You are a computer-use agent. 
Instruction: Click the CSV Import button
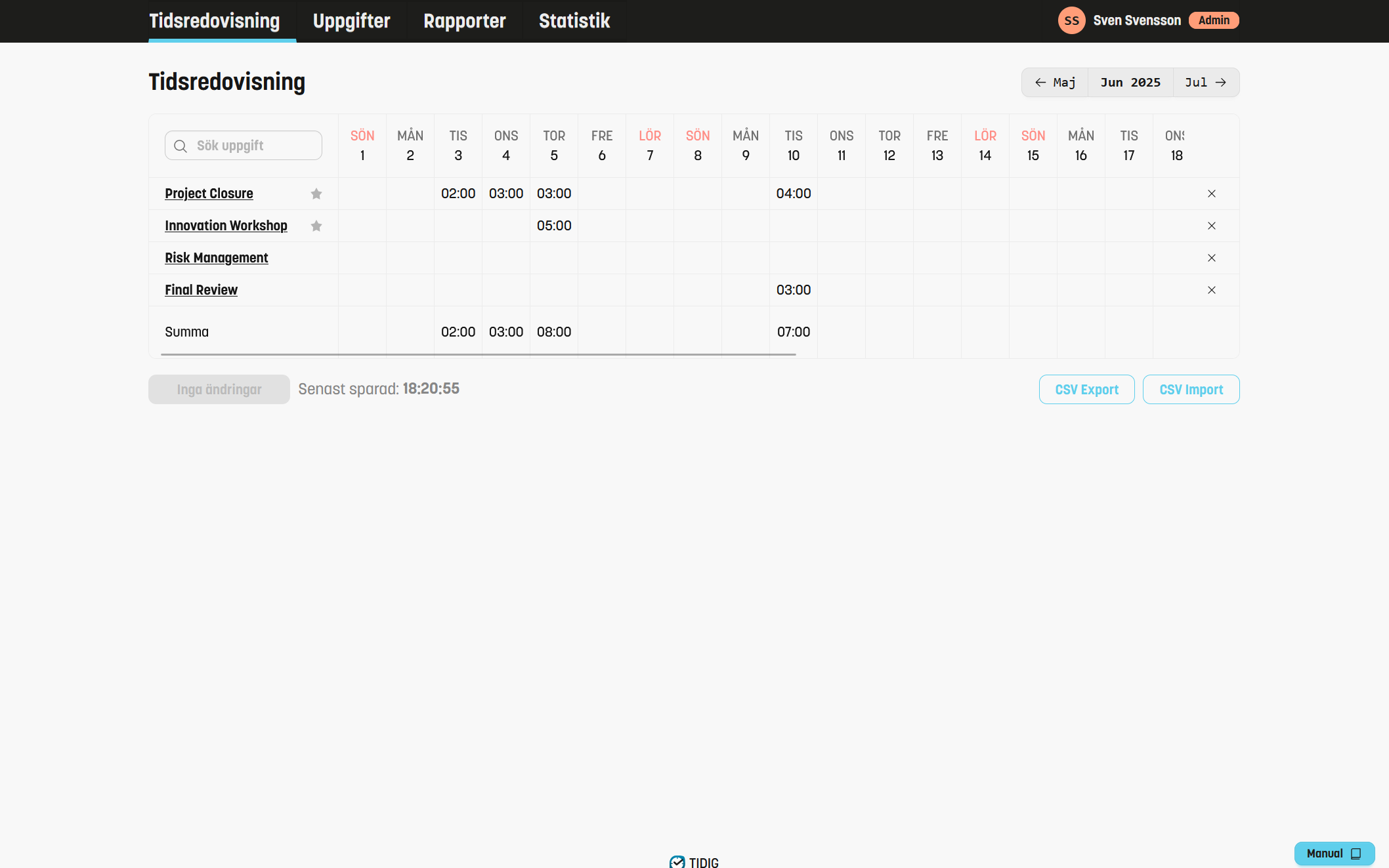coord(1191,390)
